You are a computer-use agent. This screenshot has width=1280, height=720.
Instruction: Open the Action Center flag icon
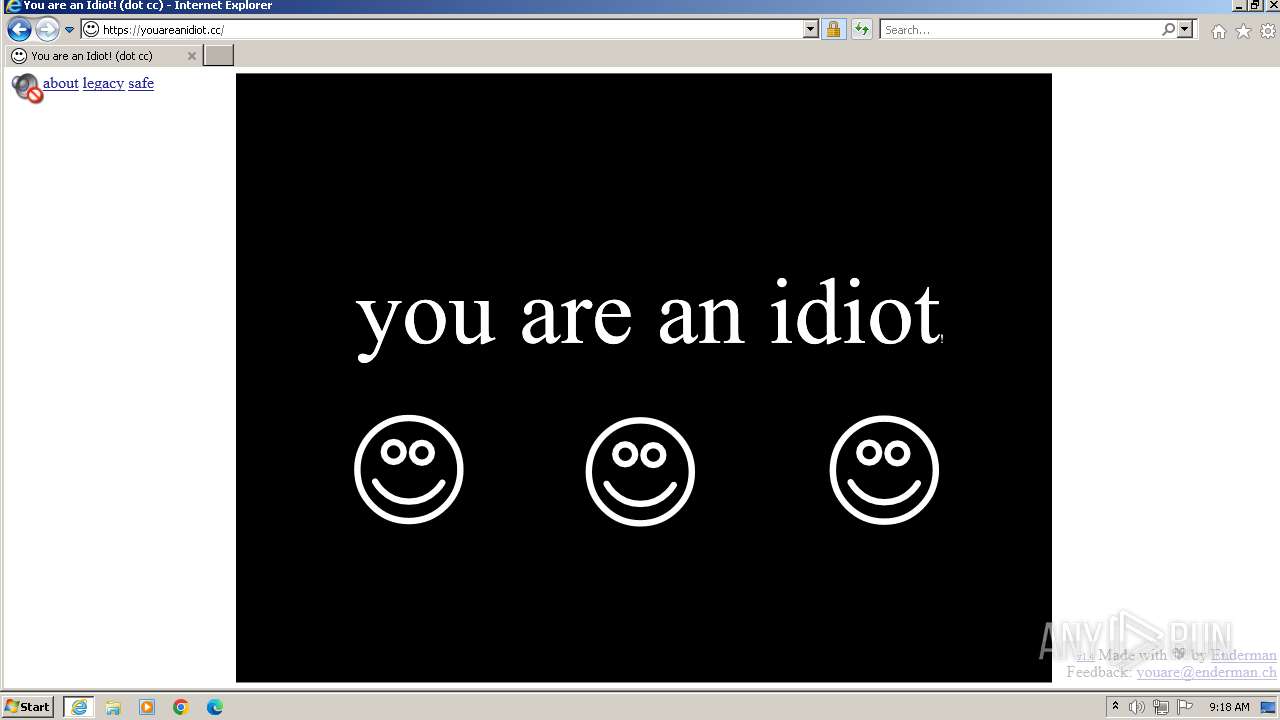[x=1185, y=707]
